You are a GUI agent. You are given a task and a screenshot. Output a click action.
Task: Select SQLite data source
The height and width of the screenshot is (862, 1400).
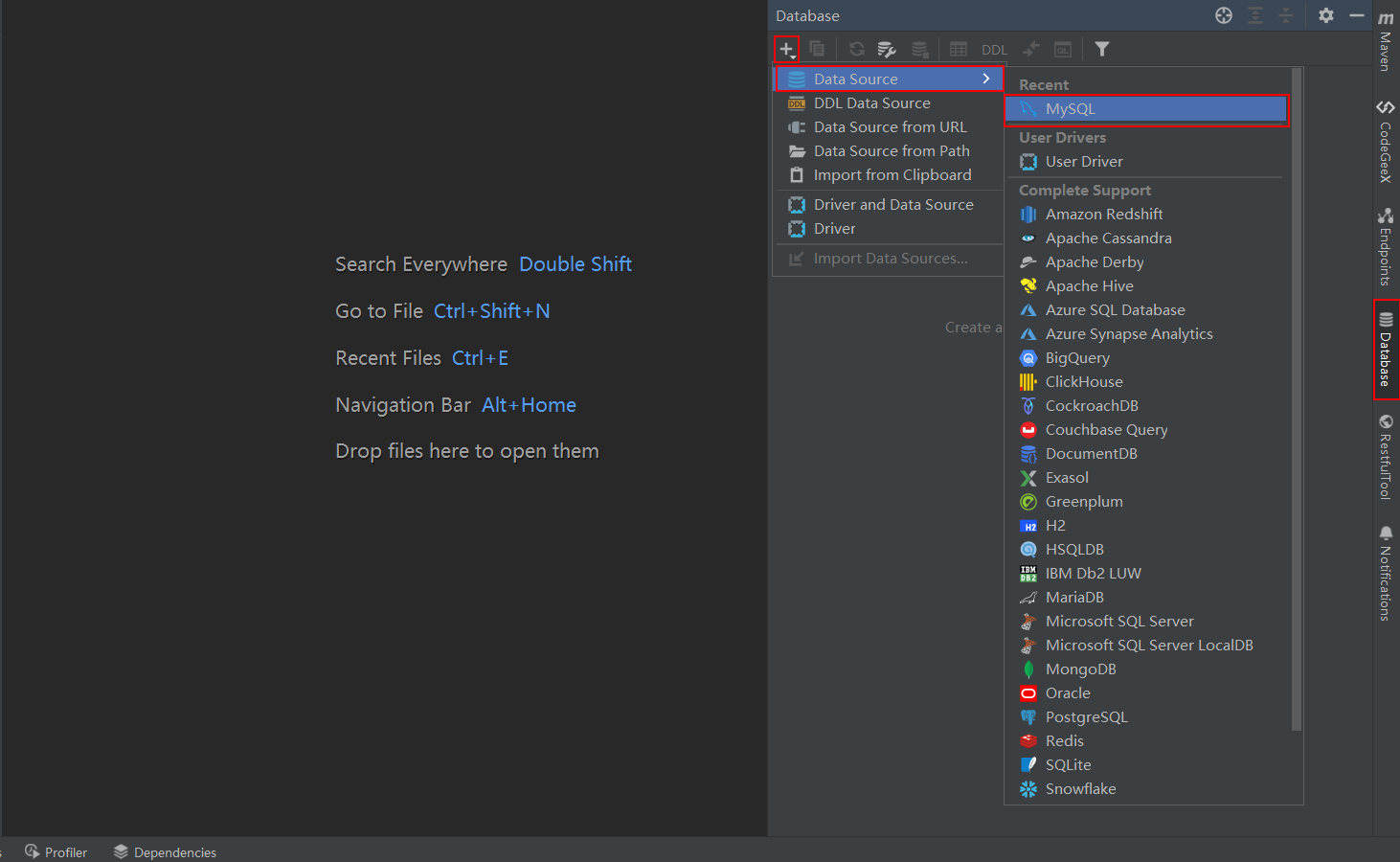point(1146,765)
